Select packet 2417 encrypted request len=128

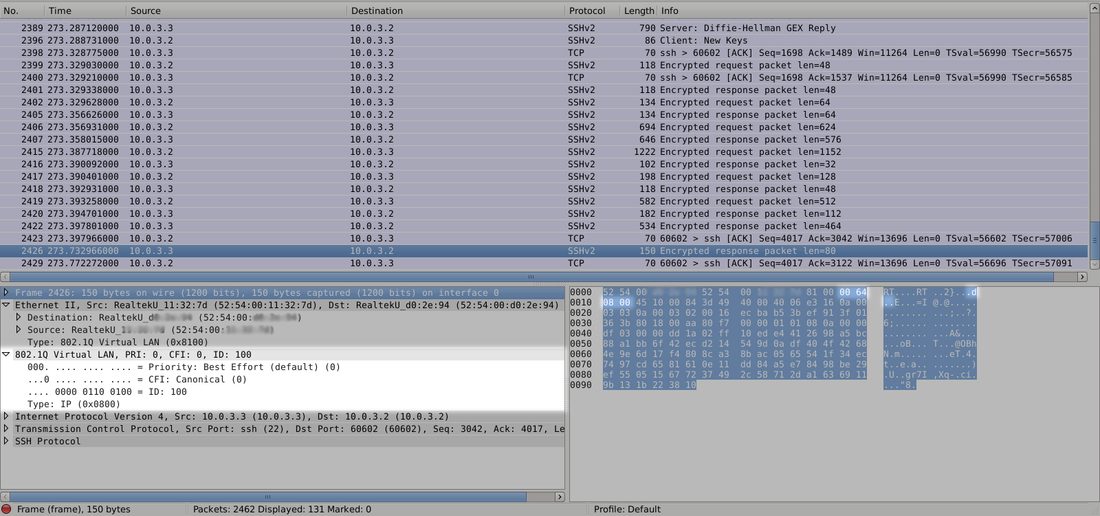(x=544, y=177)
